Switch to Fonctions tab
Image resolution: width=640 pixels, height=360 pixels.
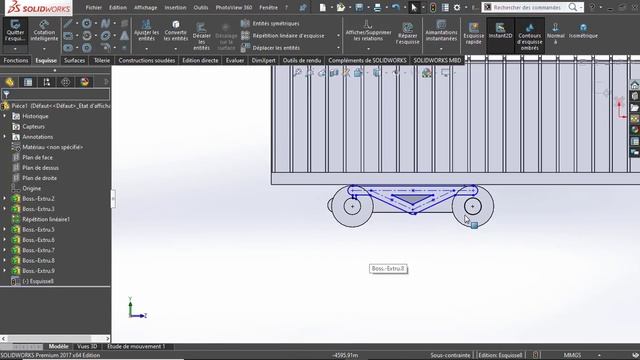[x=16, y=60]
